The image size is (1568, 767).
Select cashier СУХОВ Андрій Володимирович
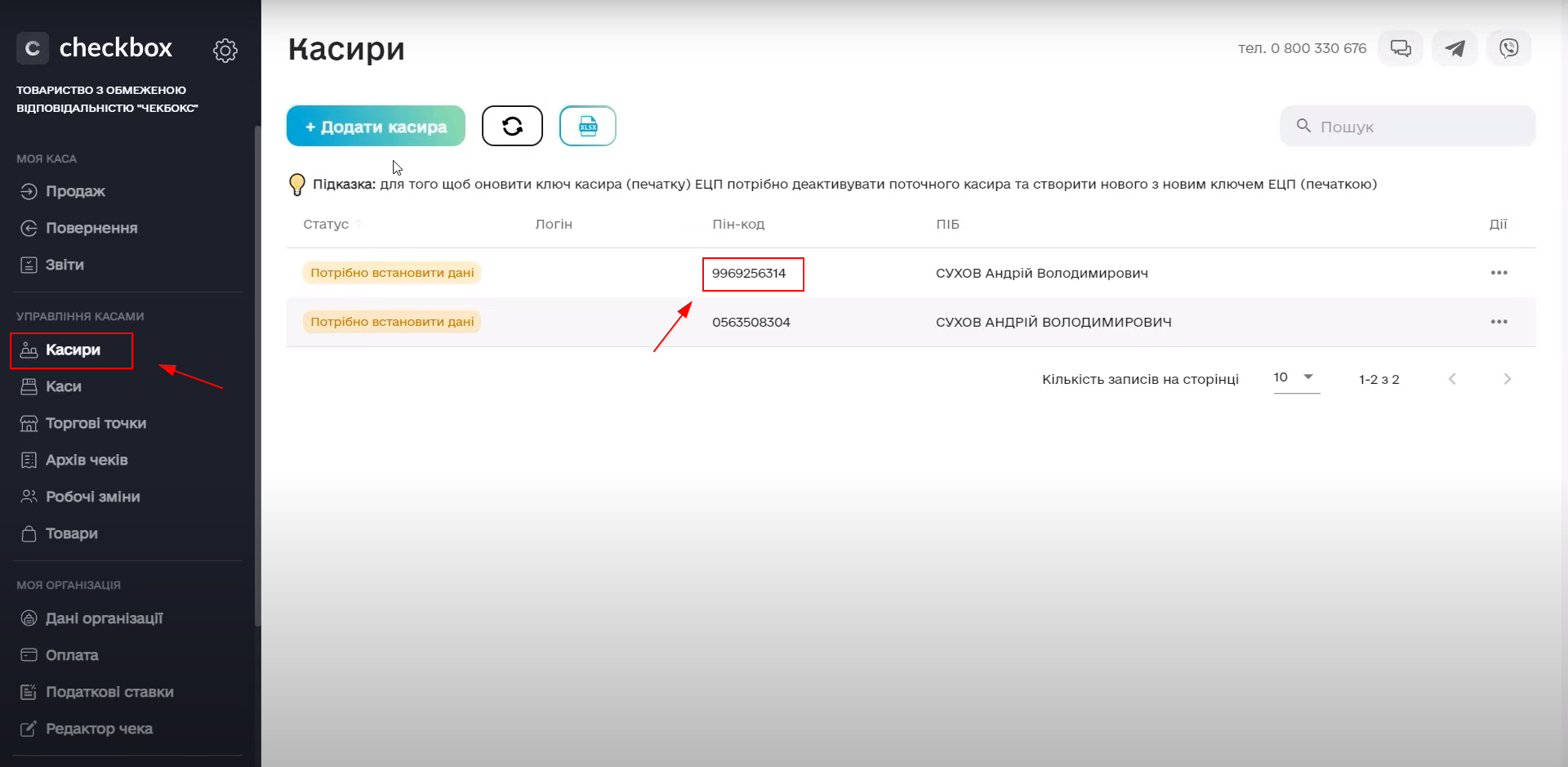1042,274
